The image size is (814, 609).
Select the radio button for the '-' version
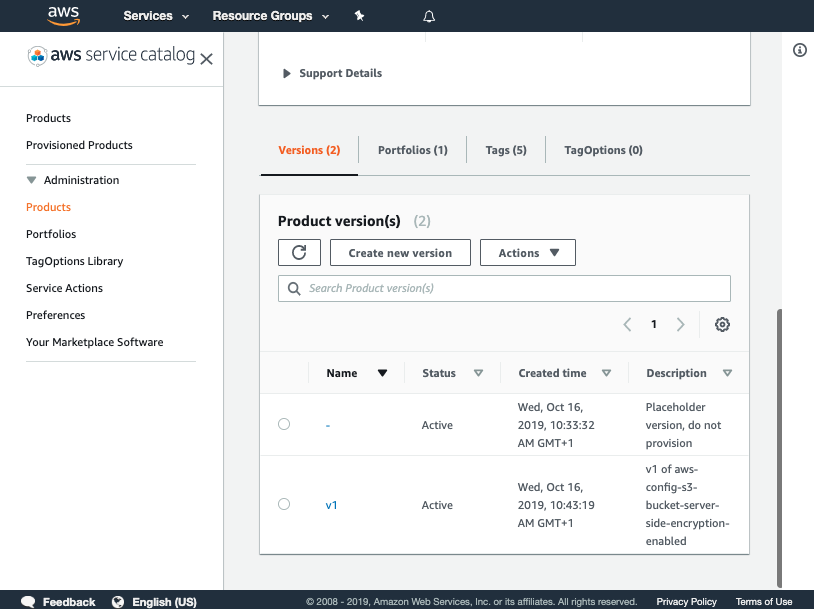pyautogui.click(x=284, y=424)
